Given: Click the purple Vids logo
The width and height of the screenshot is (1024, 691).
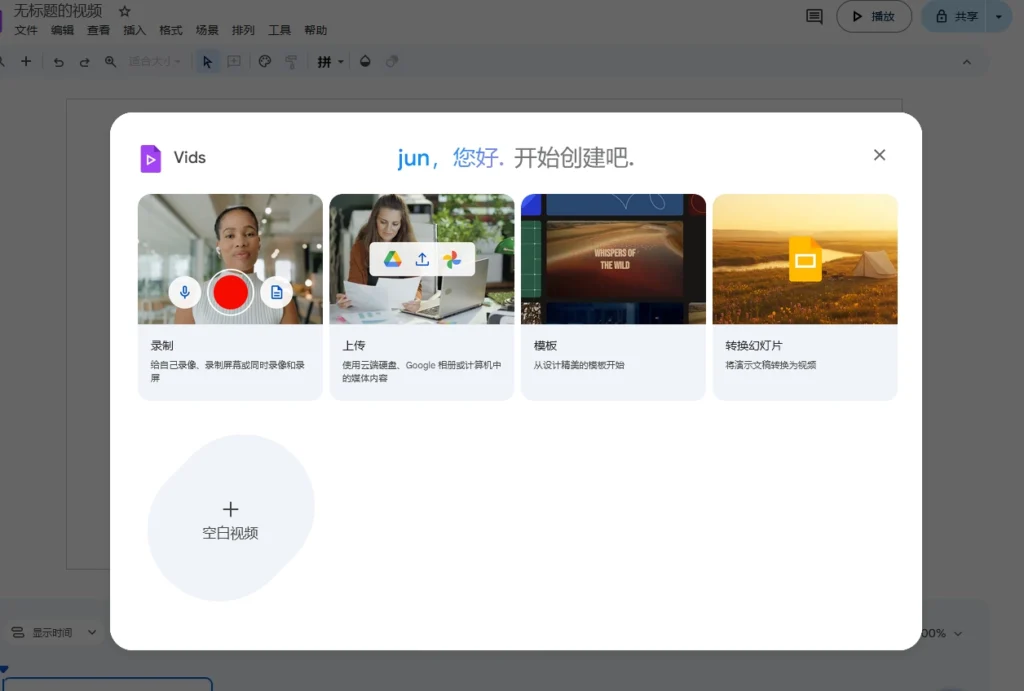Looking at the screenshot, I should (151, 158).
